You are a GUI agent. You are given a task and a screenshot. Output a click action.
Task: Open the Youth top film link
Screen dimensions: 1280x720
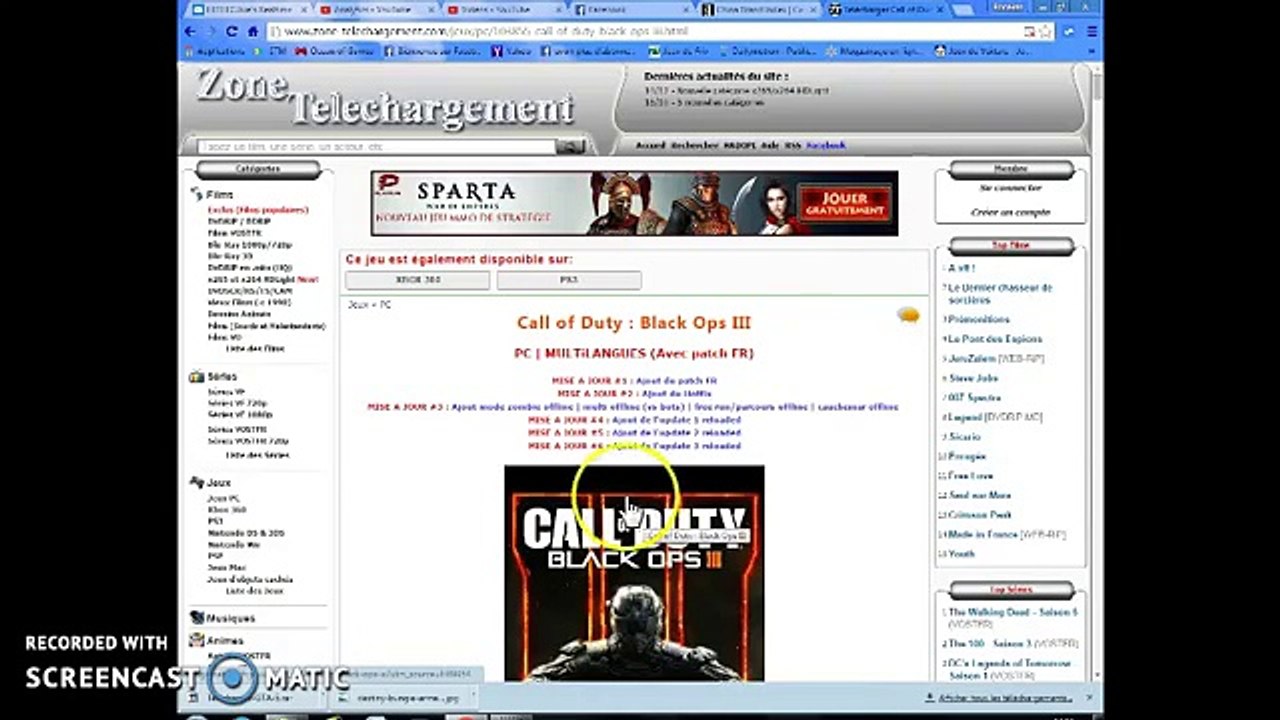(962, 553)
